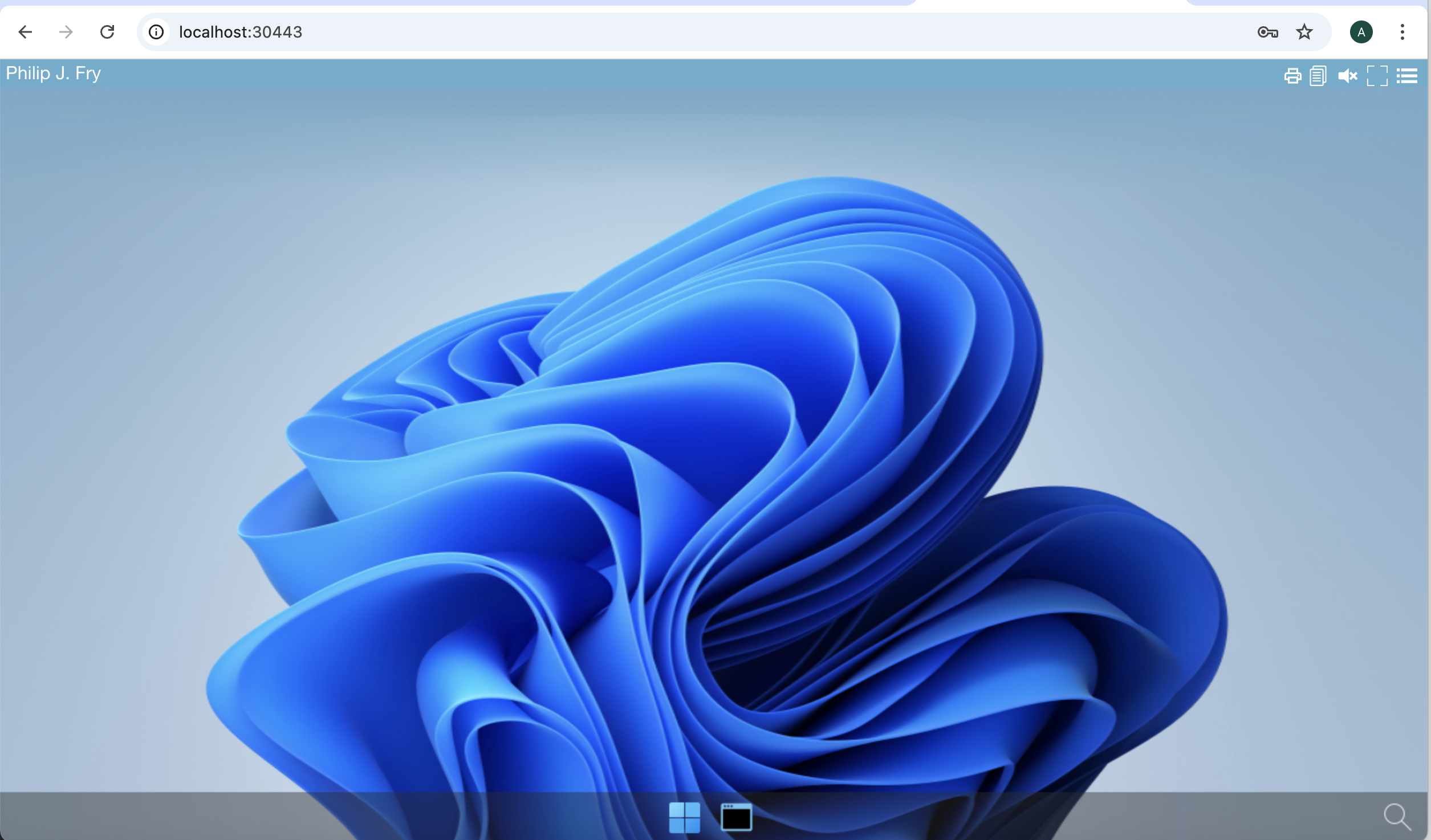1431x840 pixels.
Task: Open the clipboard icon in the top bar
Action: [x=1318, y=75]
